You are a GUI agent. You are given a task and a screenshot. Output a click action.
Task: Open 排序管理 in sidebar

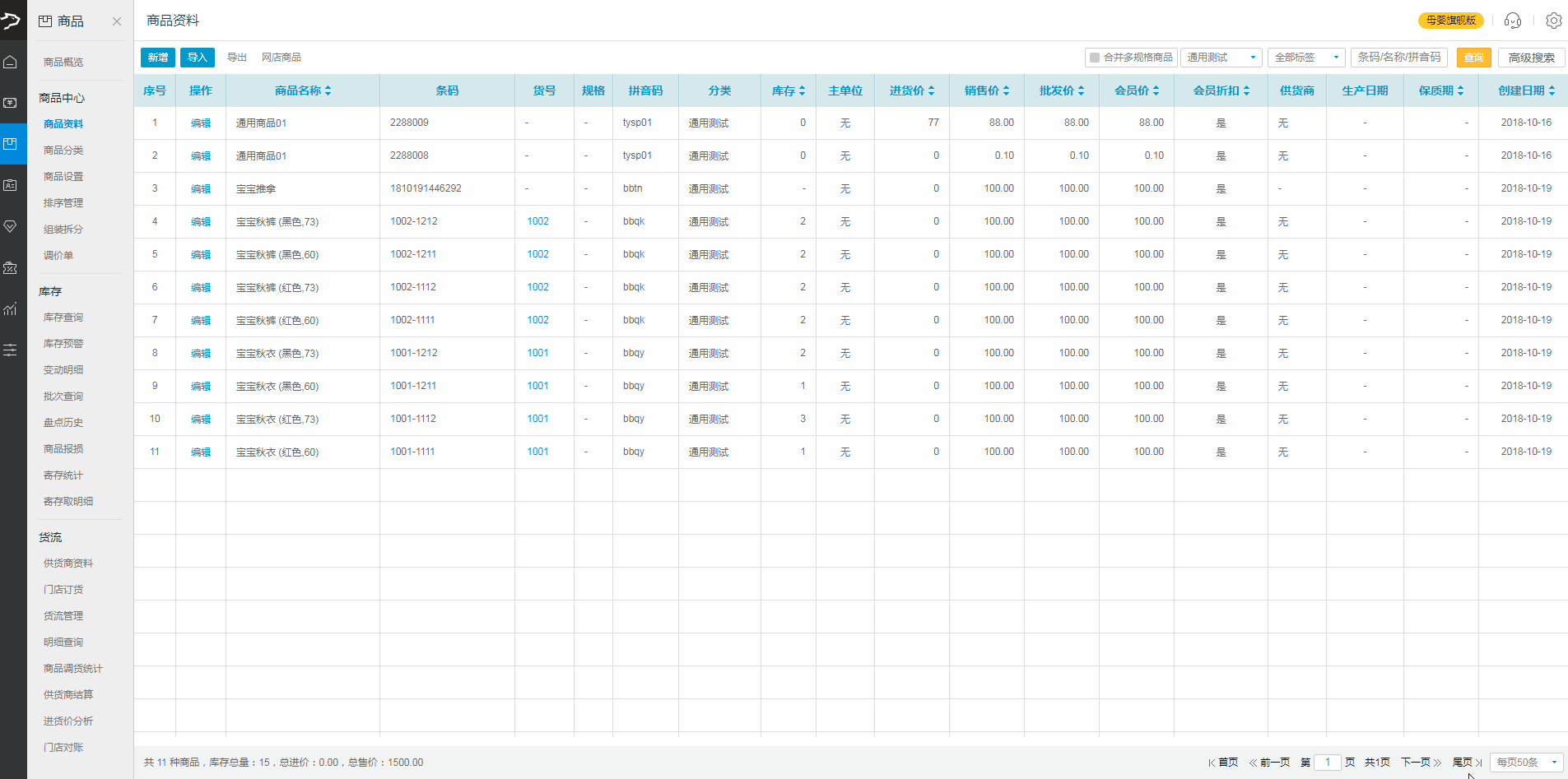click(x=63, y=203)
